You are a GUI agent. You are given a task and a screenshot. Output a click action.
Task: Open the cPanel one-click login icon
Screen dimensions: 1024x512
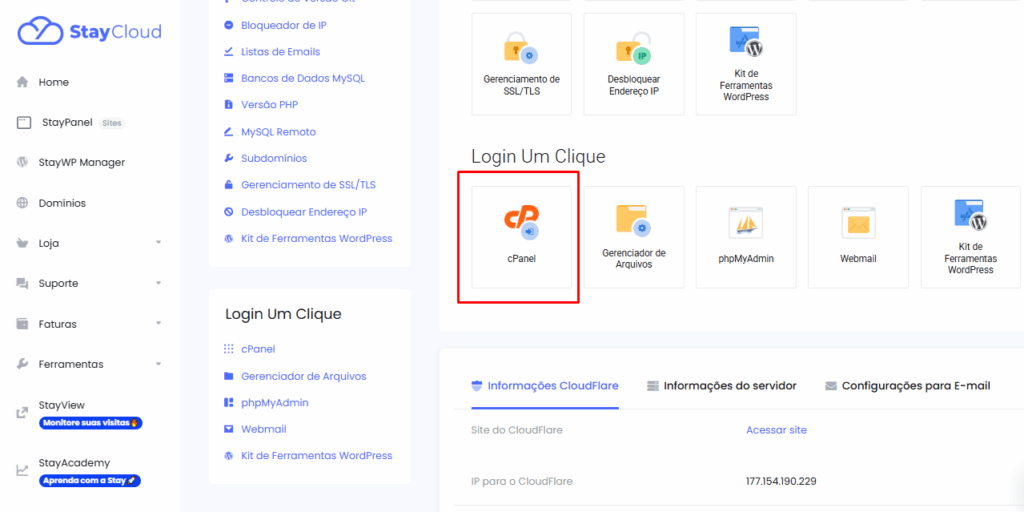pyautogui.click(x=521, y=222)
